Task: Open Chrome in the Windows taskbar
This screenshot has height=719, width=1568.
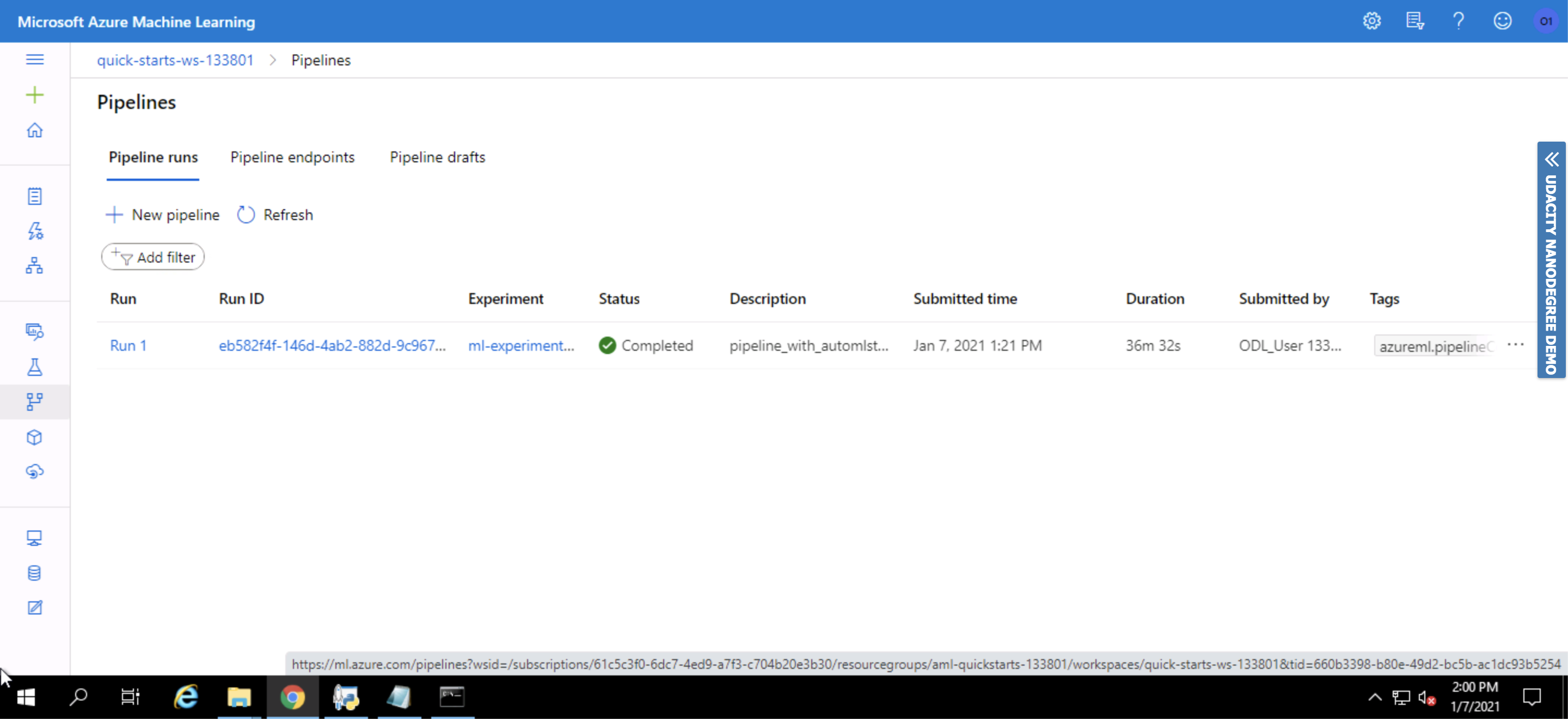Action: point(292,697)
